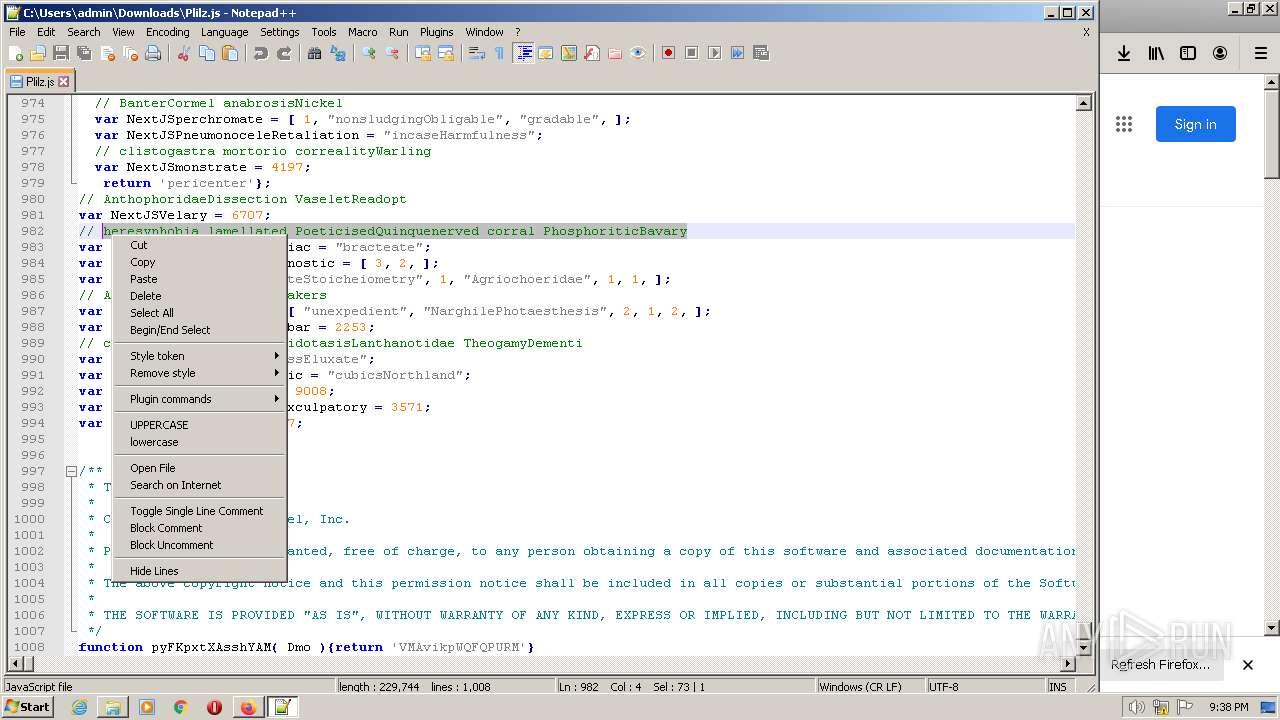Open the Macro menu
This screenshot has width=1280, height=720.
(362, 32)
